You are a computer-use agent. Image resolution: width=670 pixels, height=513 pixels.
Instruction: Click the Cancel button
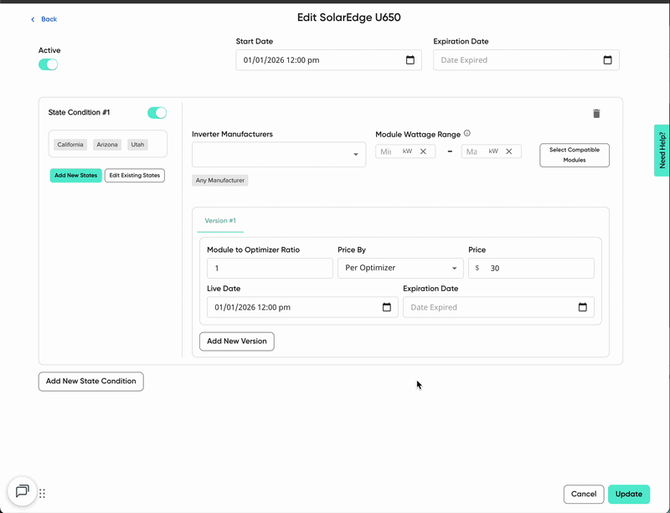(583, 494)
